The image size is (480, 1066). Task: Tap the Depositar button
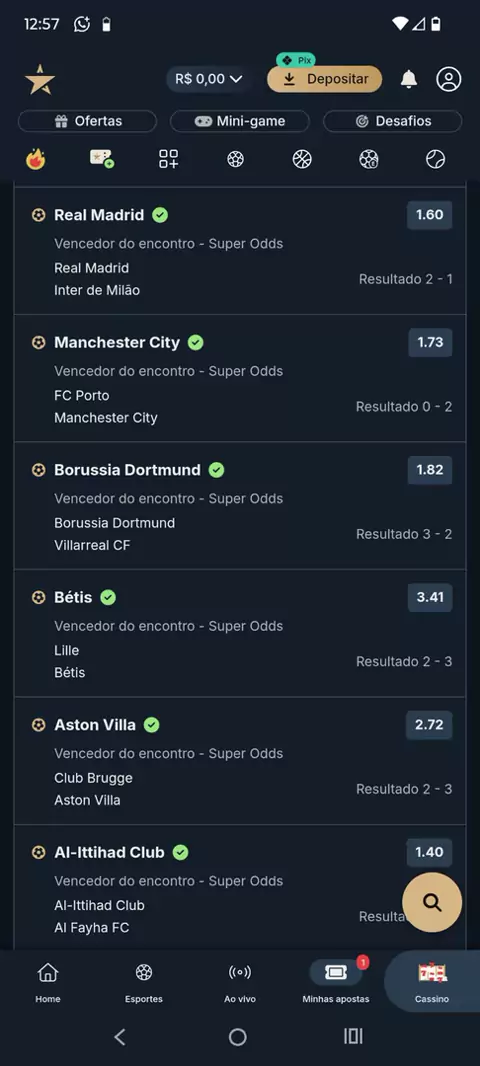[x=324, y=79]
